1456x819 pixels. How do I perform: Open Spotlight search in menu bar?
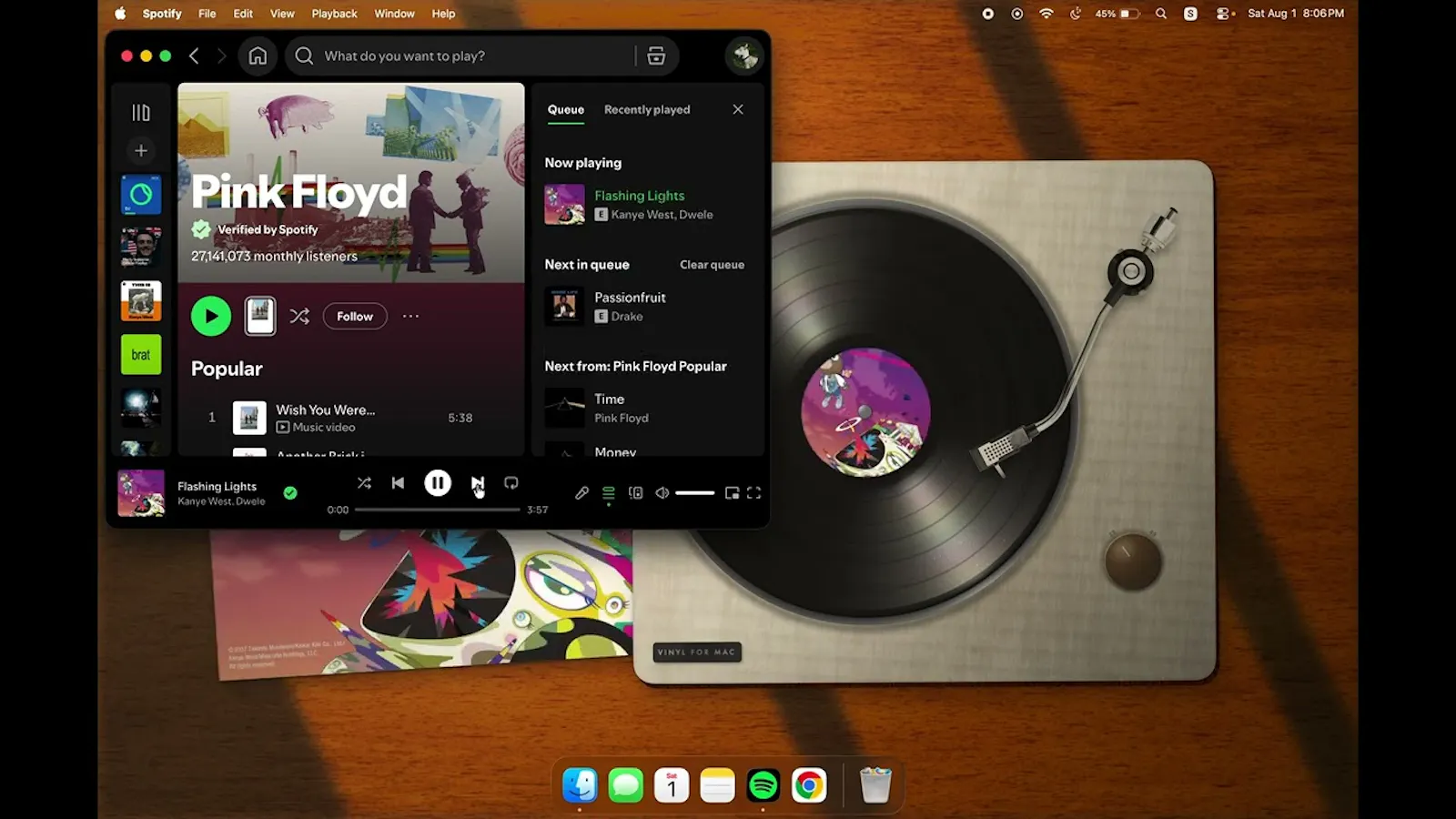tap(1161, 14)
